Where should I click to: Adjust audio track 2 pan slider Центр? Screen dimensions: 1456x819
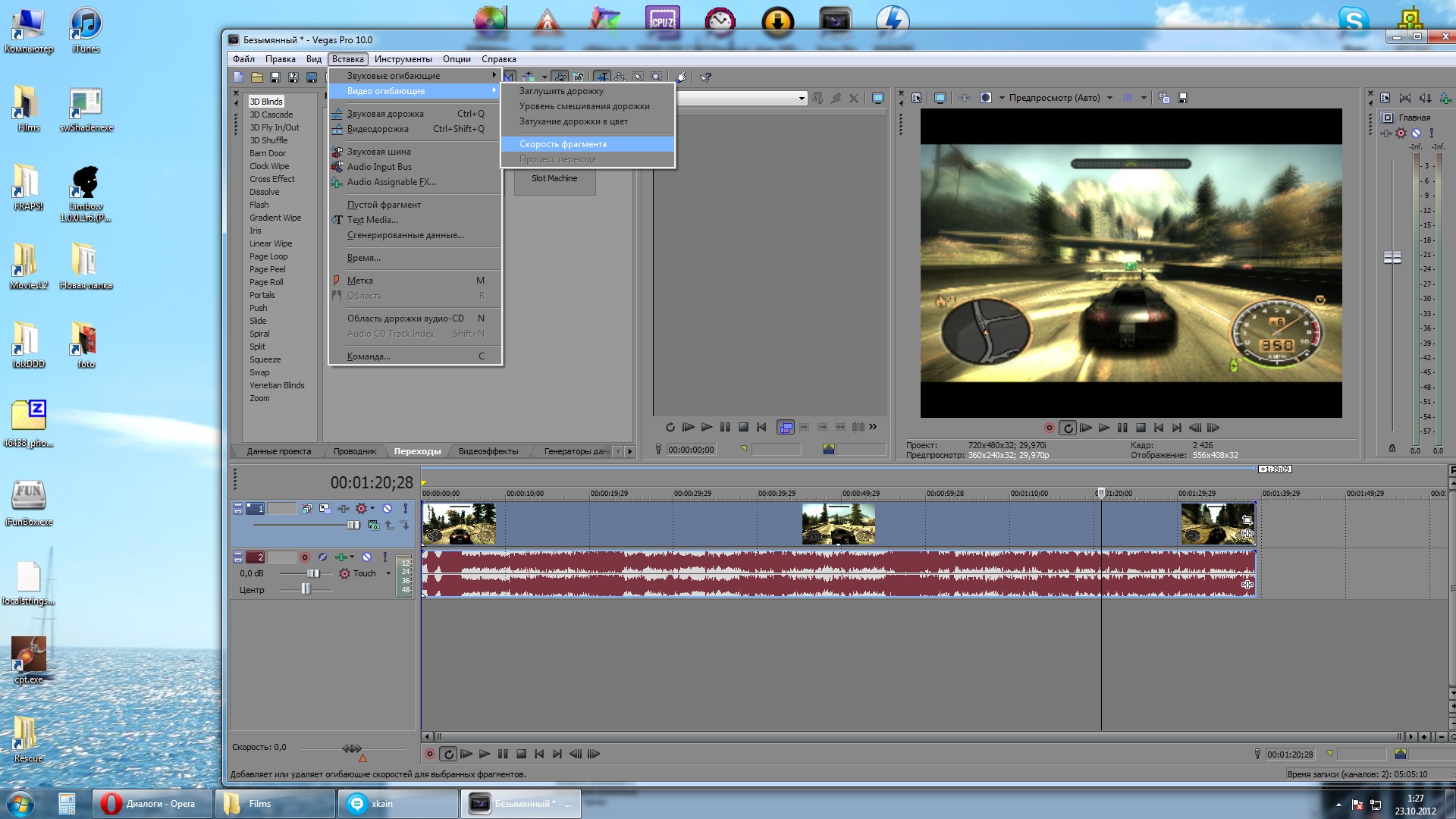(x=306, y=590)
